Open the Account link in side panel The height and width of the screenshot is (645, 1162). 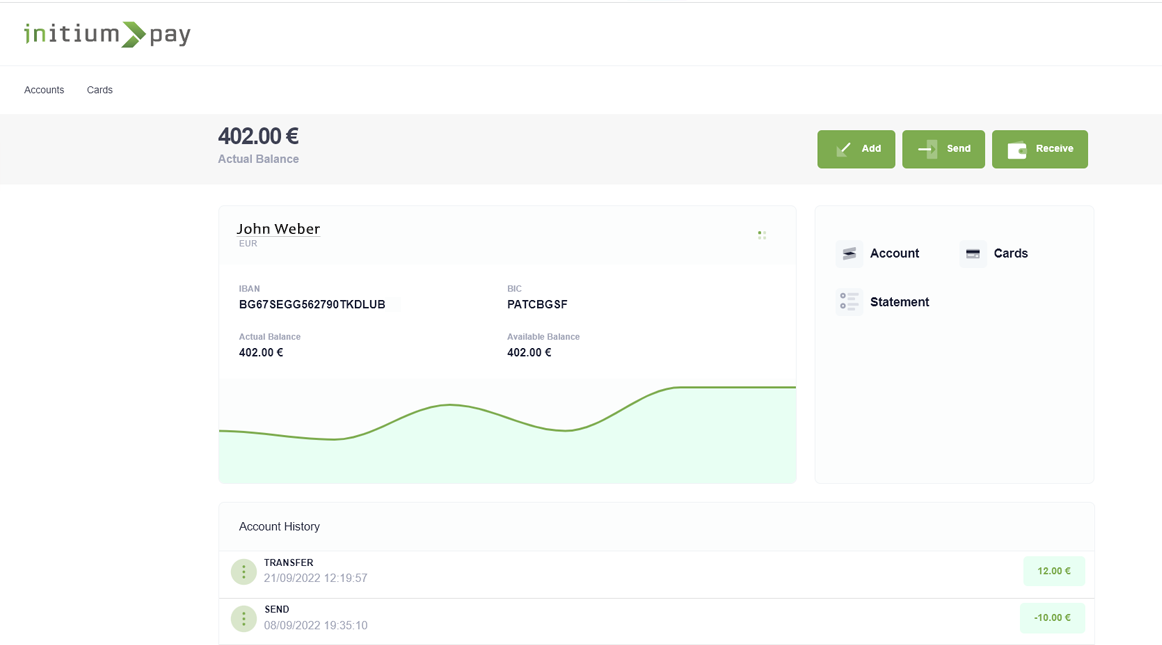pyautogui.click(x=894, y=254)
